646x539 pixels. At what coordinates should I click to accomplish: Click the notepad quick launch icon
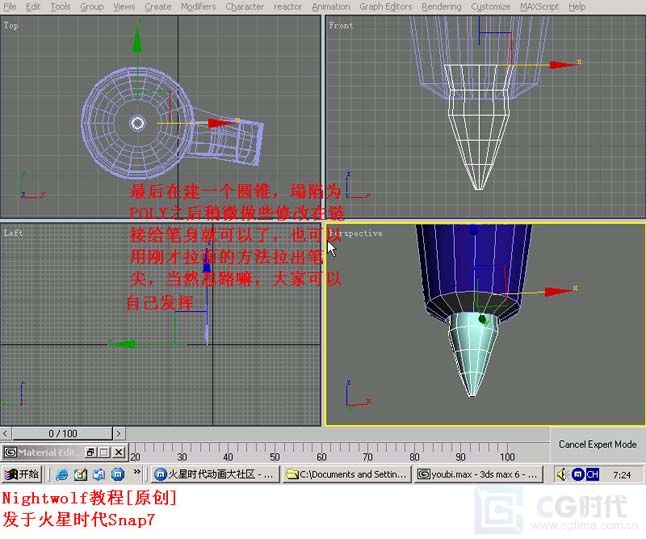80,475
